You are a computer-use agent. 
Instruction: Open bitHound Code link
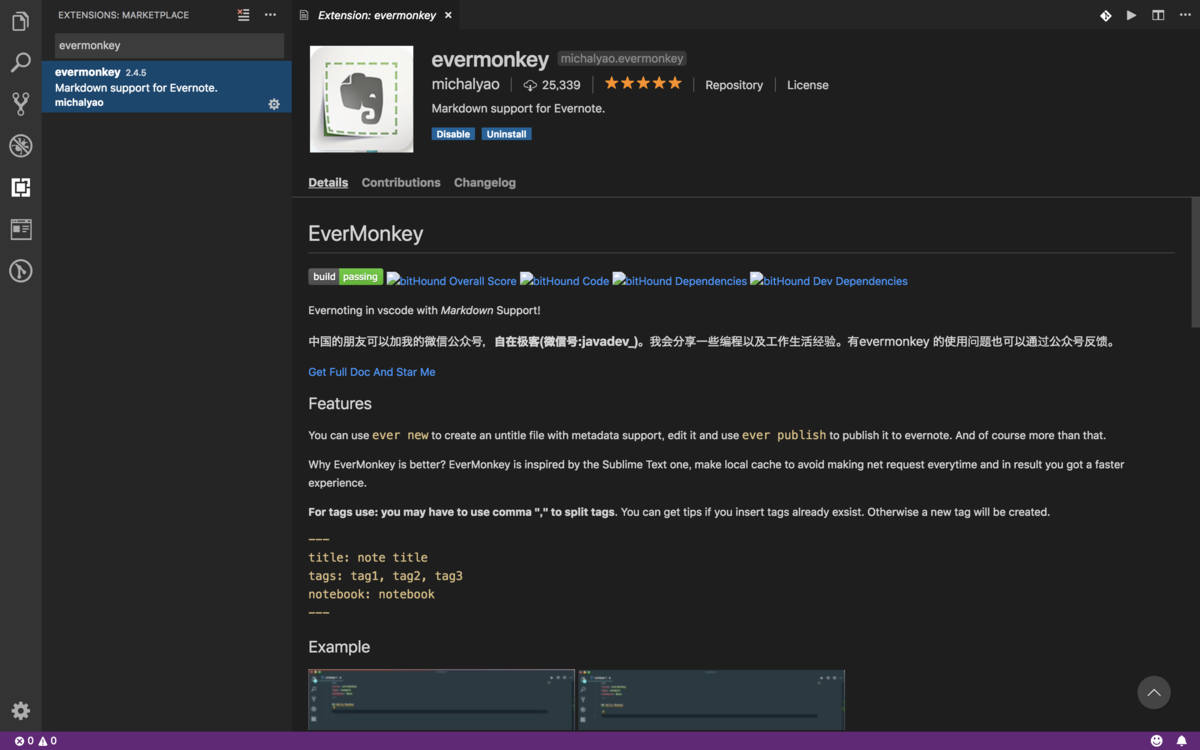(565, 281)
